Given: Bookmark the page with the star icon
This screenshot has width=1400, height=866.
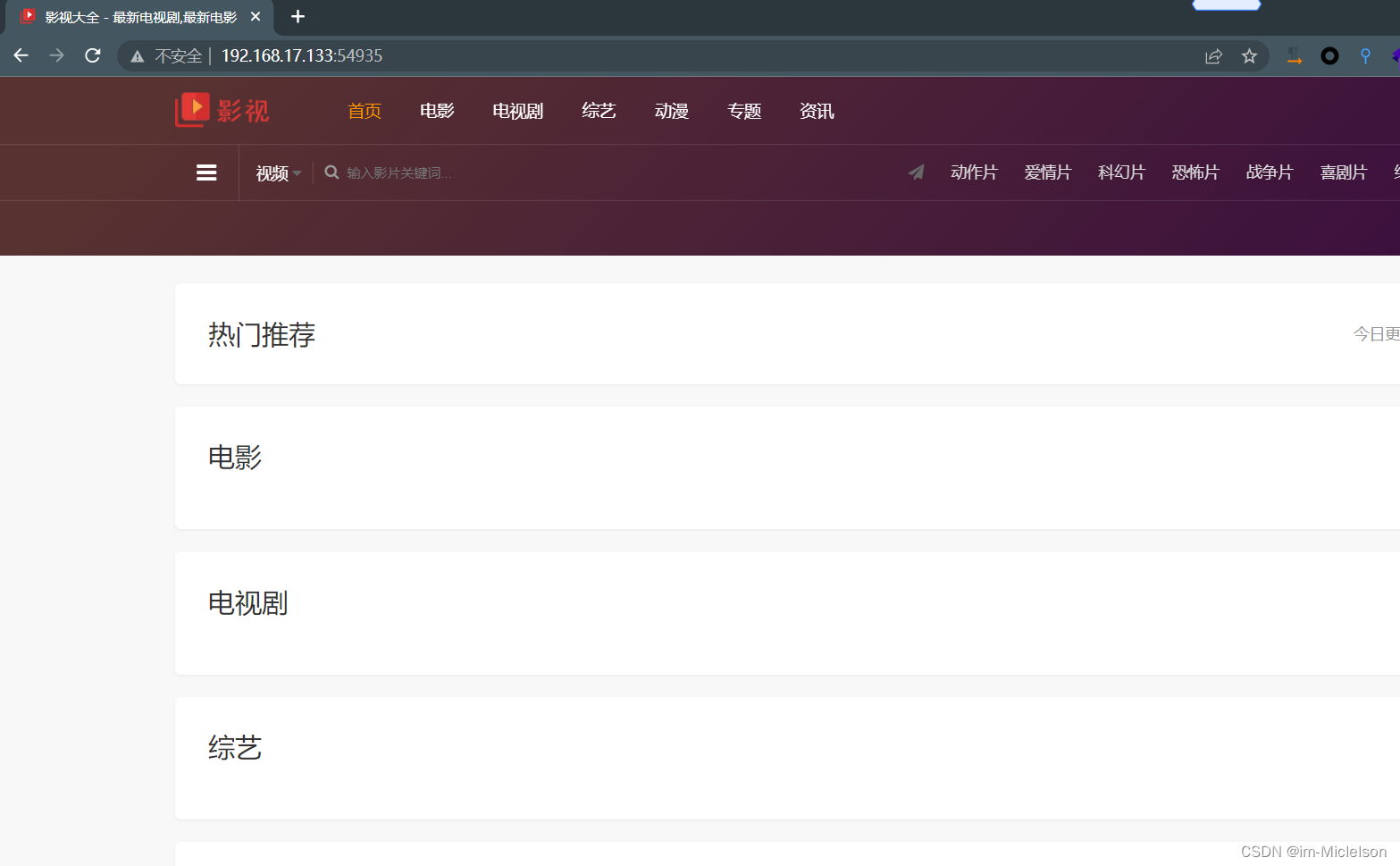Looking at the screenshot, I should tap(1249, 55).
